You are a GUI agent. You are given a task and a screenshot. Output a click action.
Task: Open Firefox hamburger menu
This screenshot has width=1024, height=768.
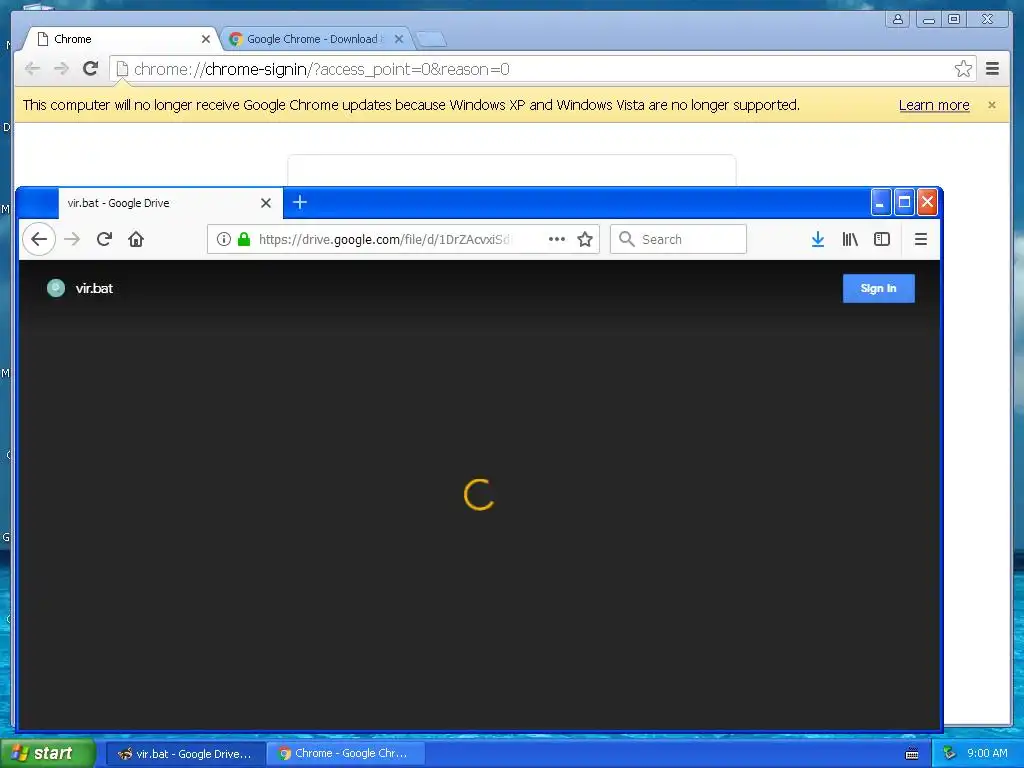coord(921,240)
